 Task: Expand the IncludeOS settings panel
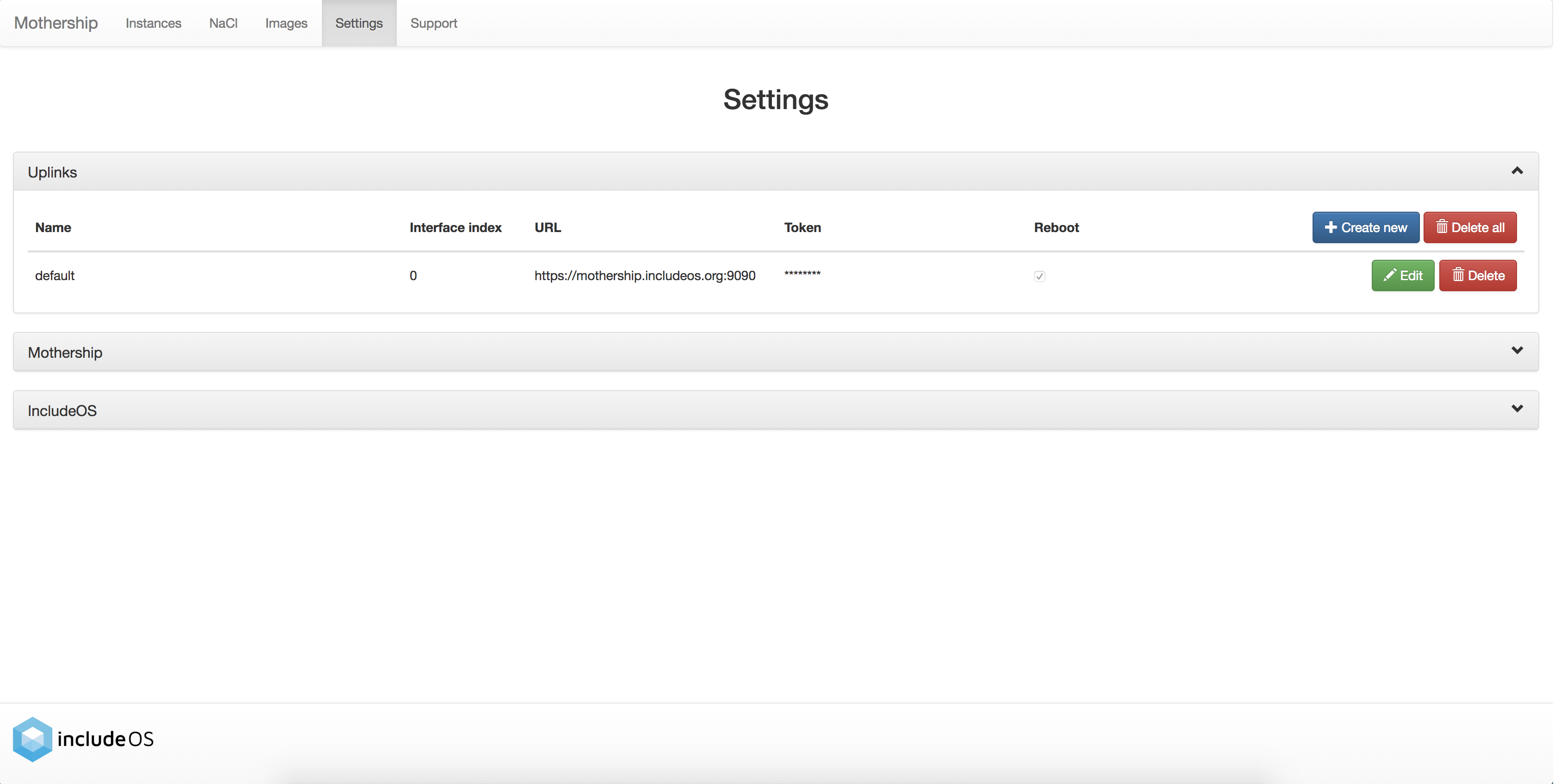1517,410
